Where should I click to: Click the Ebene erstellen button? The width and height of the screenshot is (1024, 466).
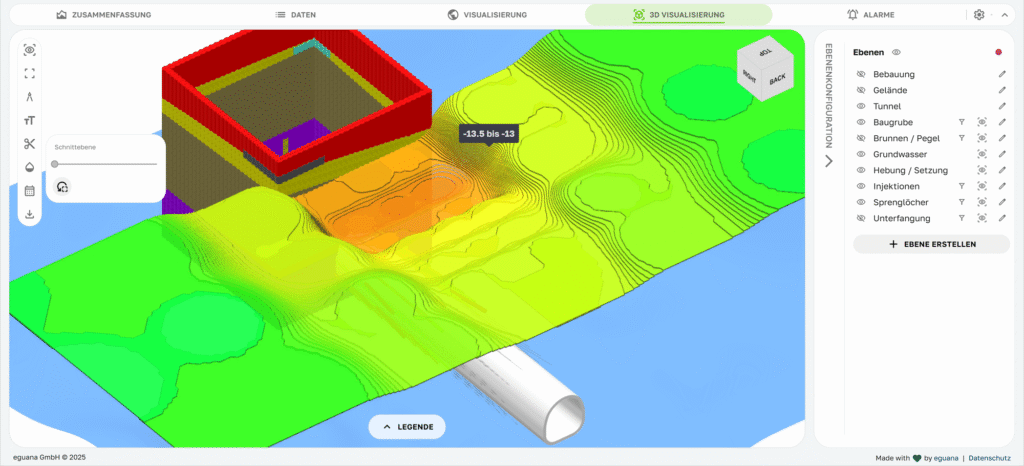(931, 244)
